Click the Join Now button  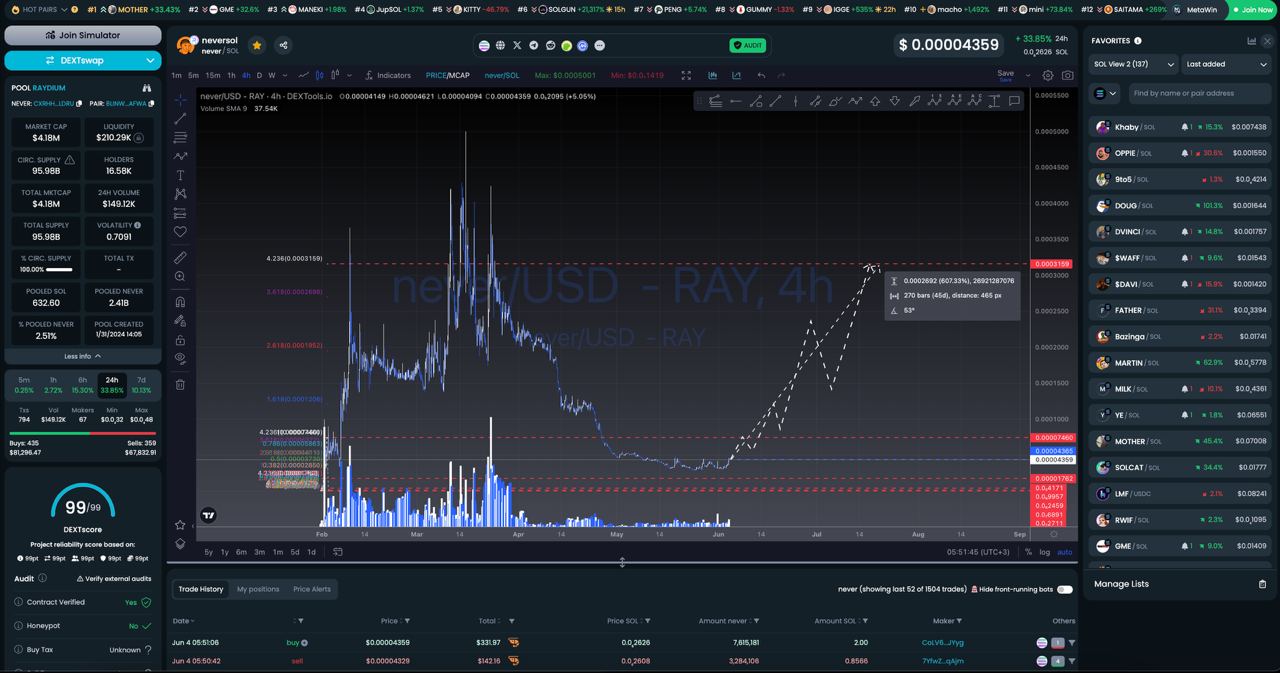1252,9
